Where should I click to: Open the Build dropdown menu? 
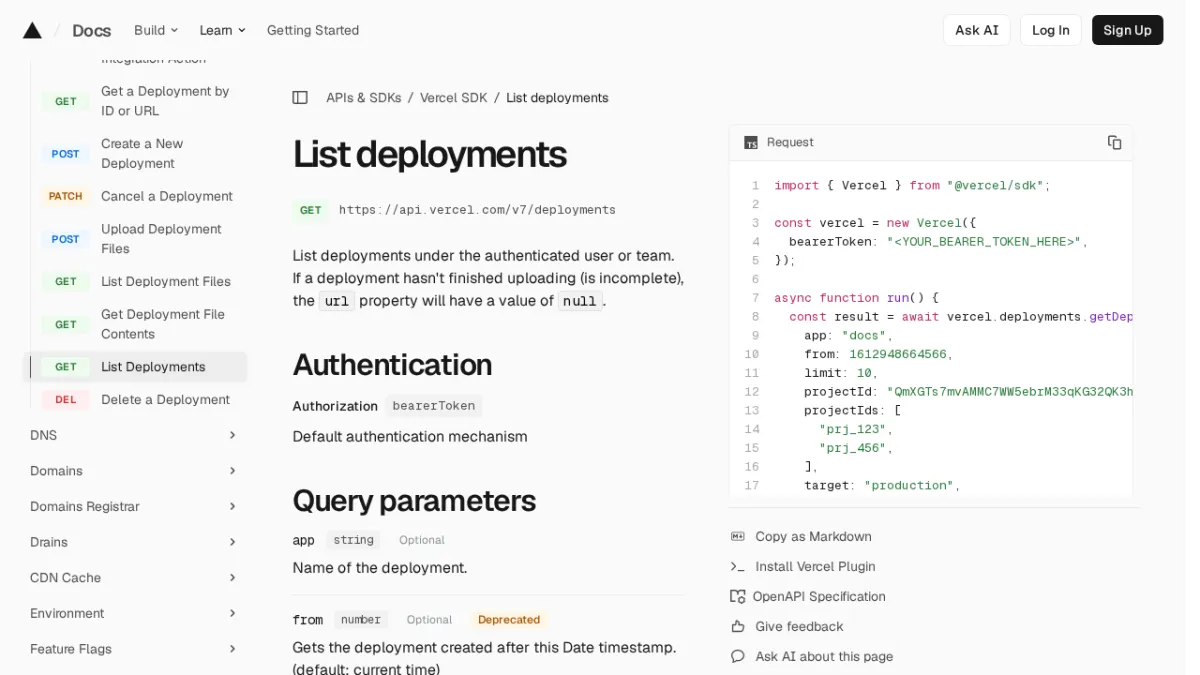coord(156,30)
